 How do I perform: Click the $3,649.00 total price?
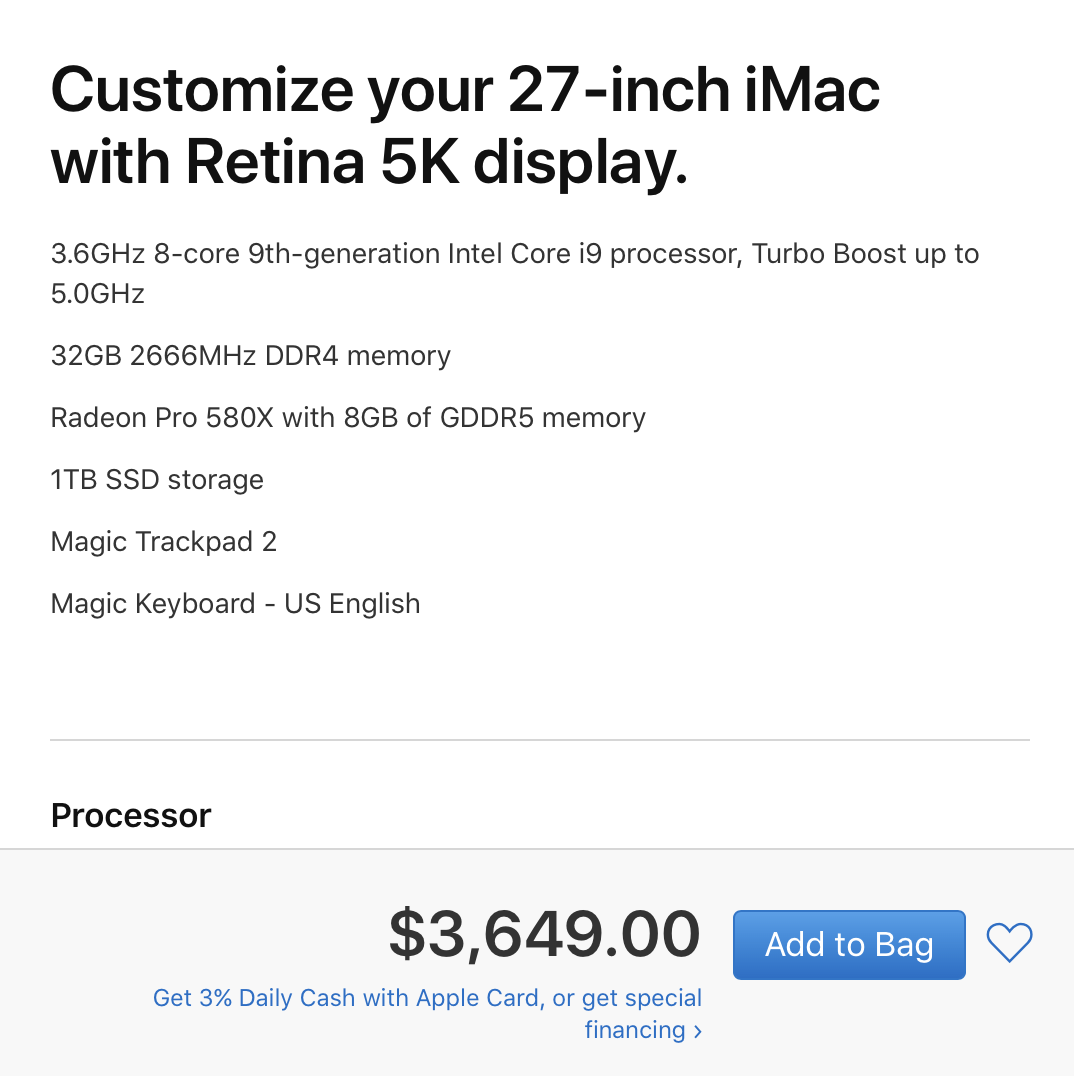tap(544, 934)
